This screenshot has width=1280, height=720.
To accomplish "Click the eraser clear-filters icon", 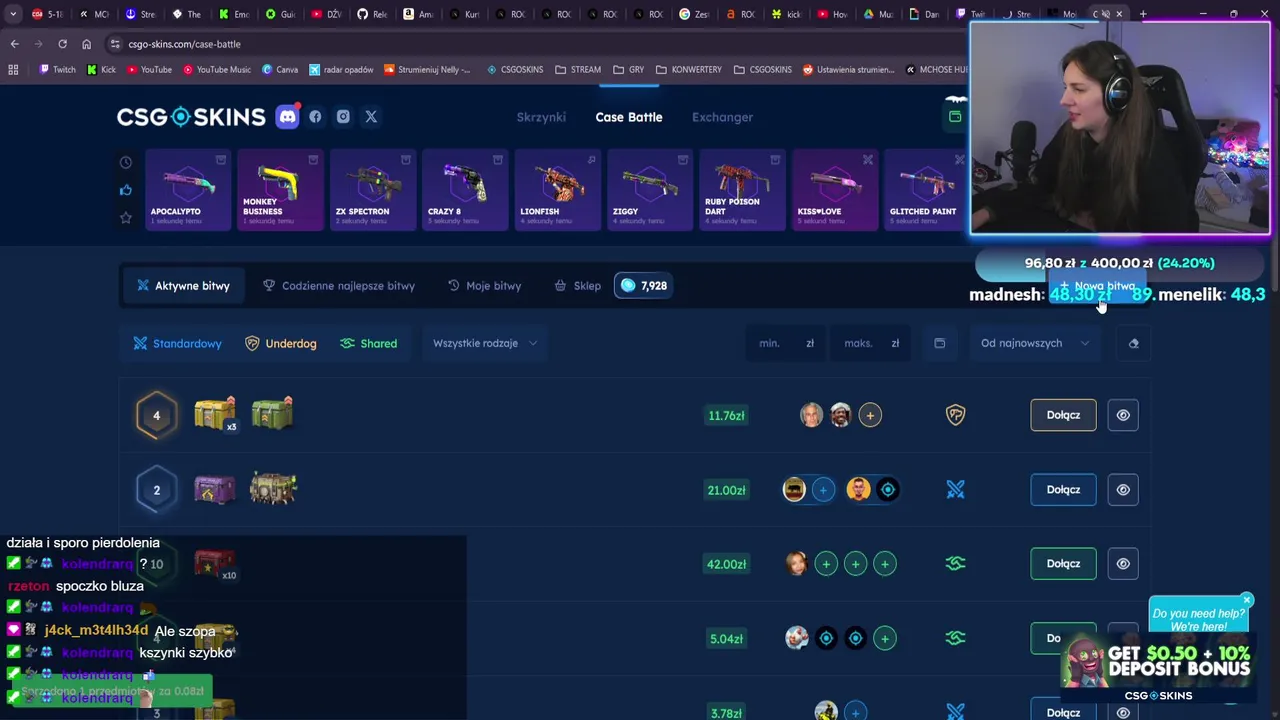I will [x=1133, y=343].
